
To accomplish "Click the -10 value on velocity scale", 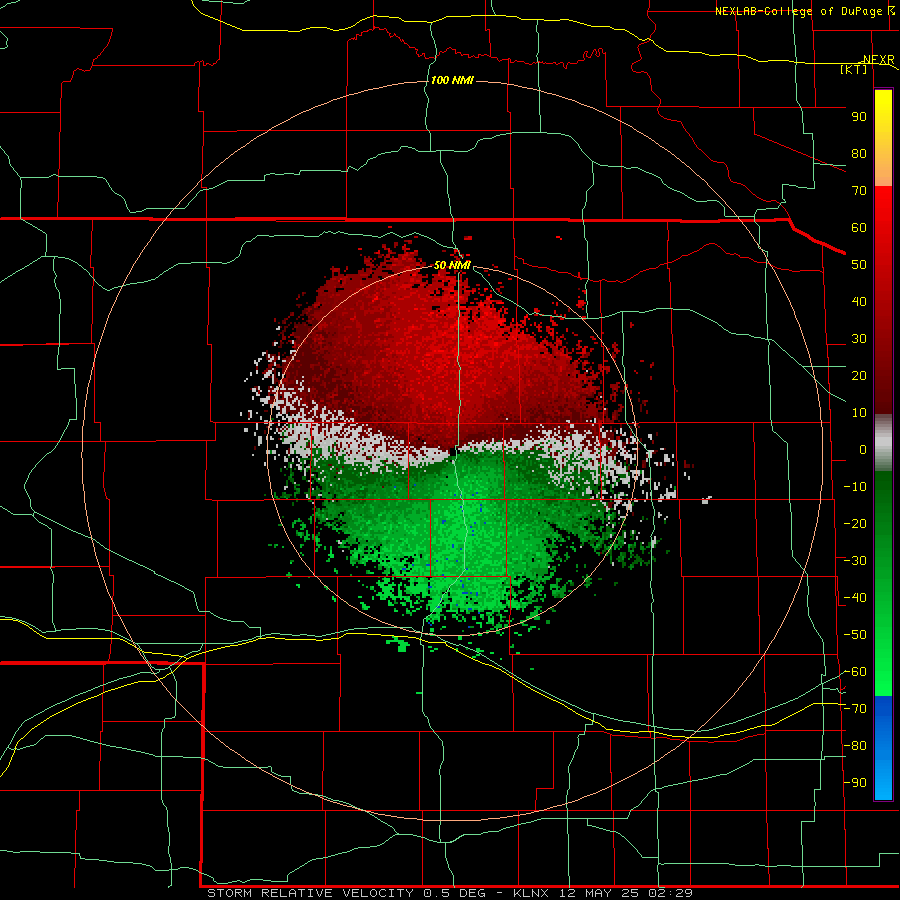I will click(x=855, y=487).
